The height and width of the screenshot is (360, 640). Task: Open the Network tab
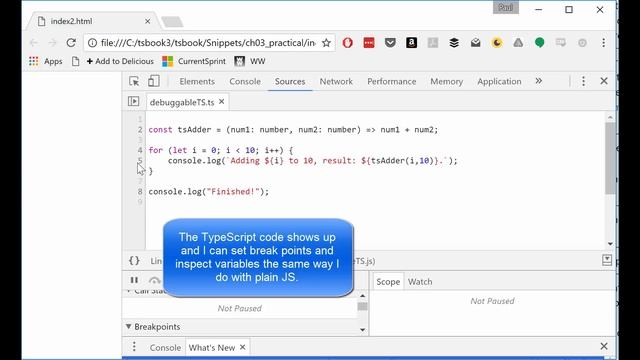tap(336, 81)
